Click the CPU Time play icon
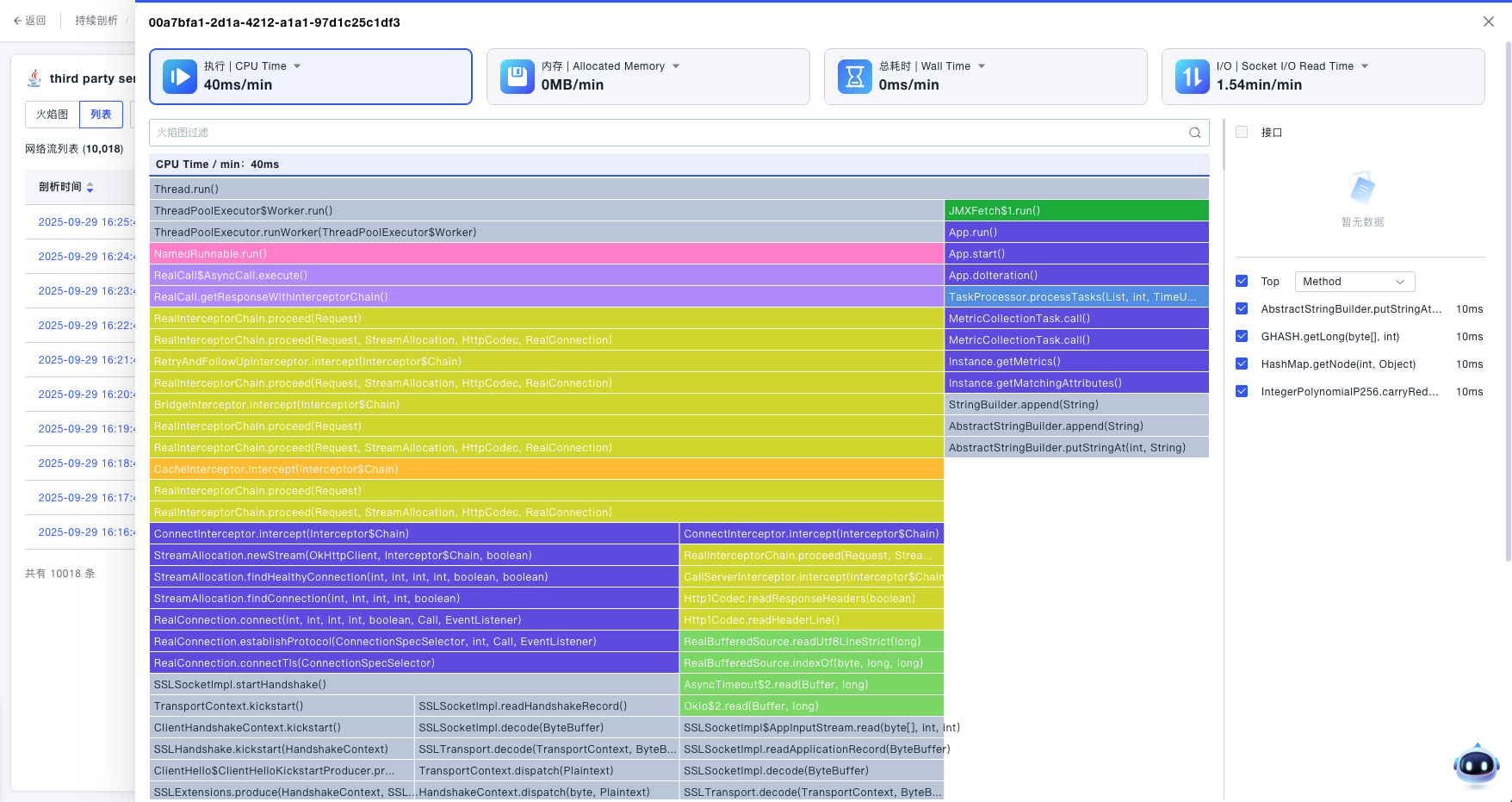This screenshot has width=1512, height=802. [x=180, y=77]
